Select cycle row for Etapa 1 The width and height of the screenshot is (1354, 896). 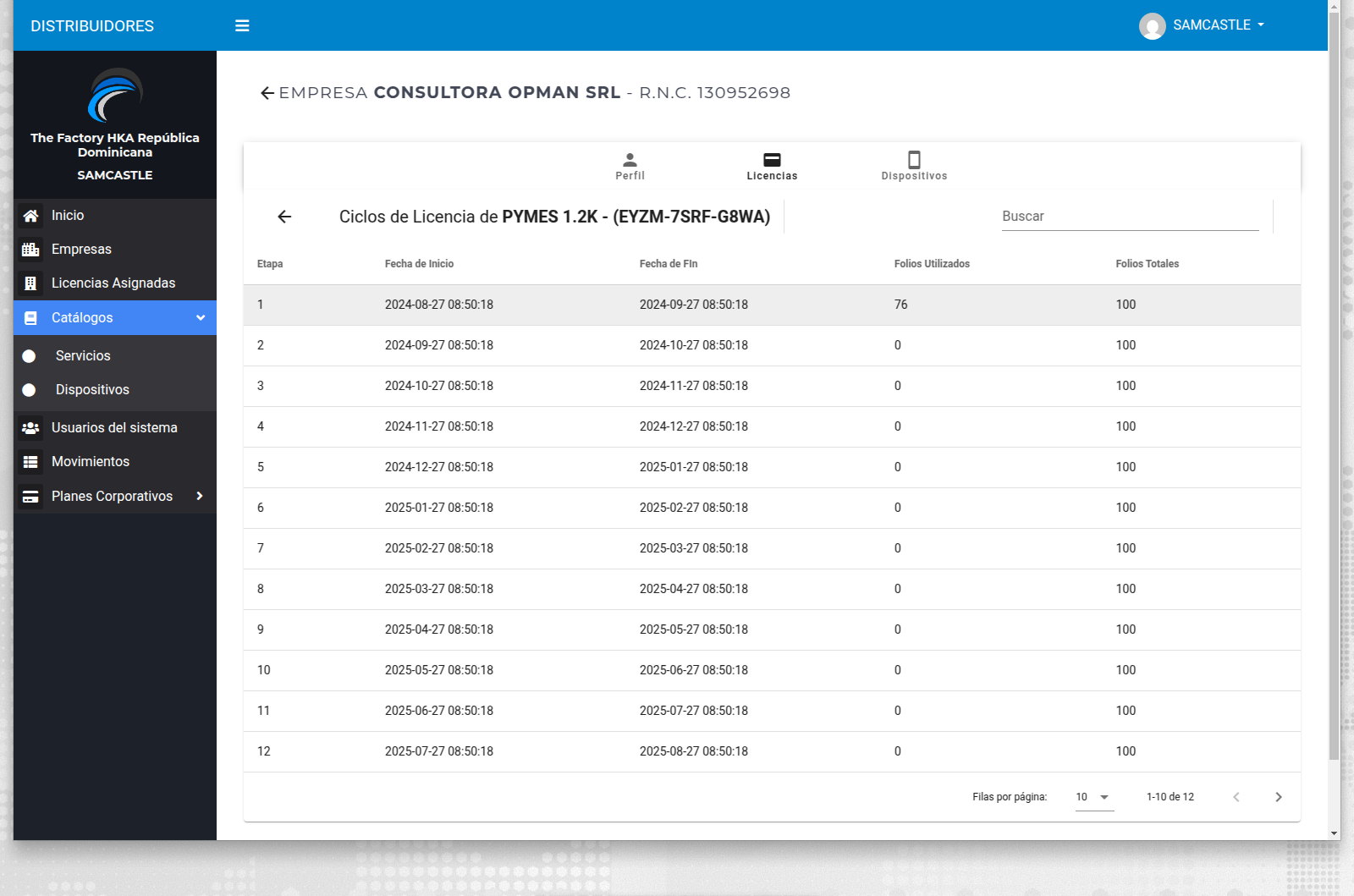tap(772, 305)
